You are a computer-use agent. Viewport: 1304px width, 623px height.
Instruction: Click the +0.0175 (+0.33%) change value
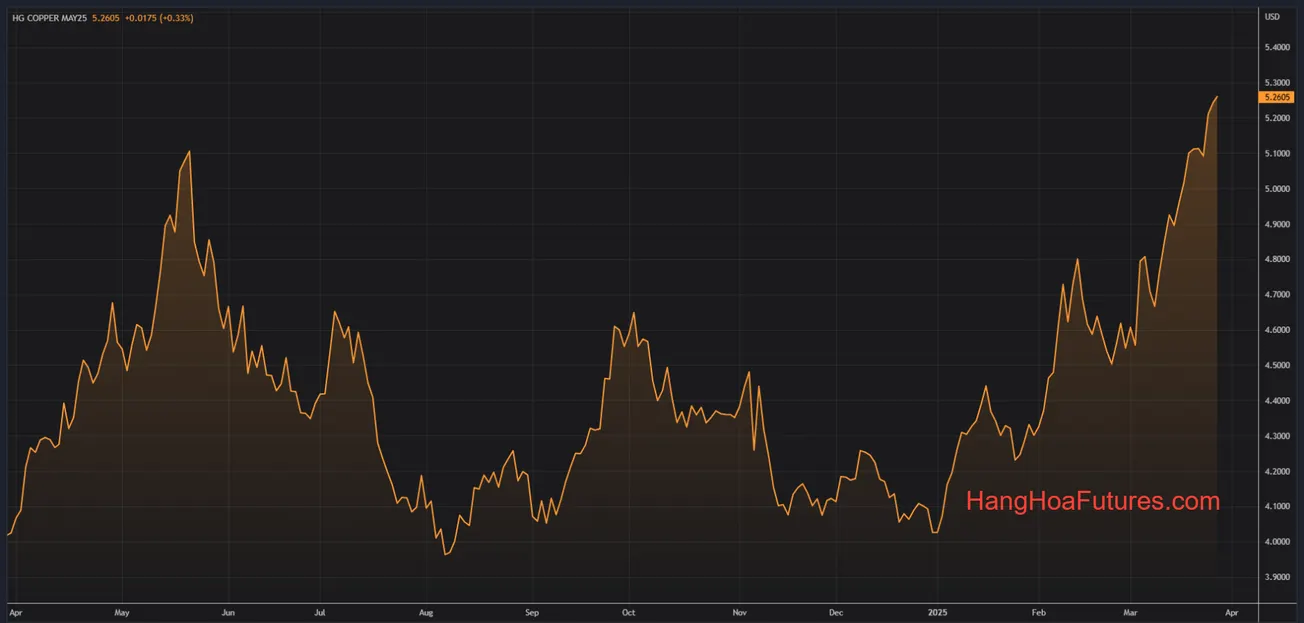pyautogui.click(x=158, y=18)
